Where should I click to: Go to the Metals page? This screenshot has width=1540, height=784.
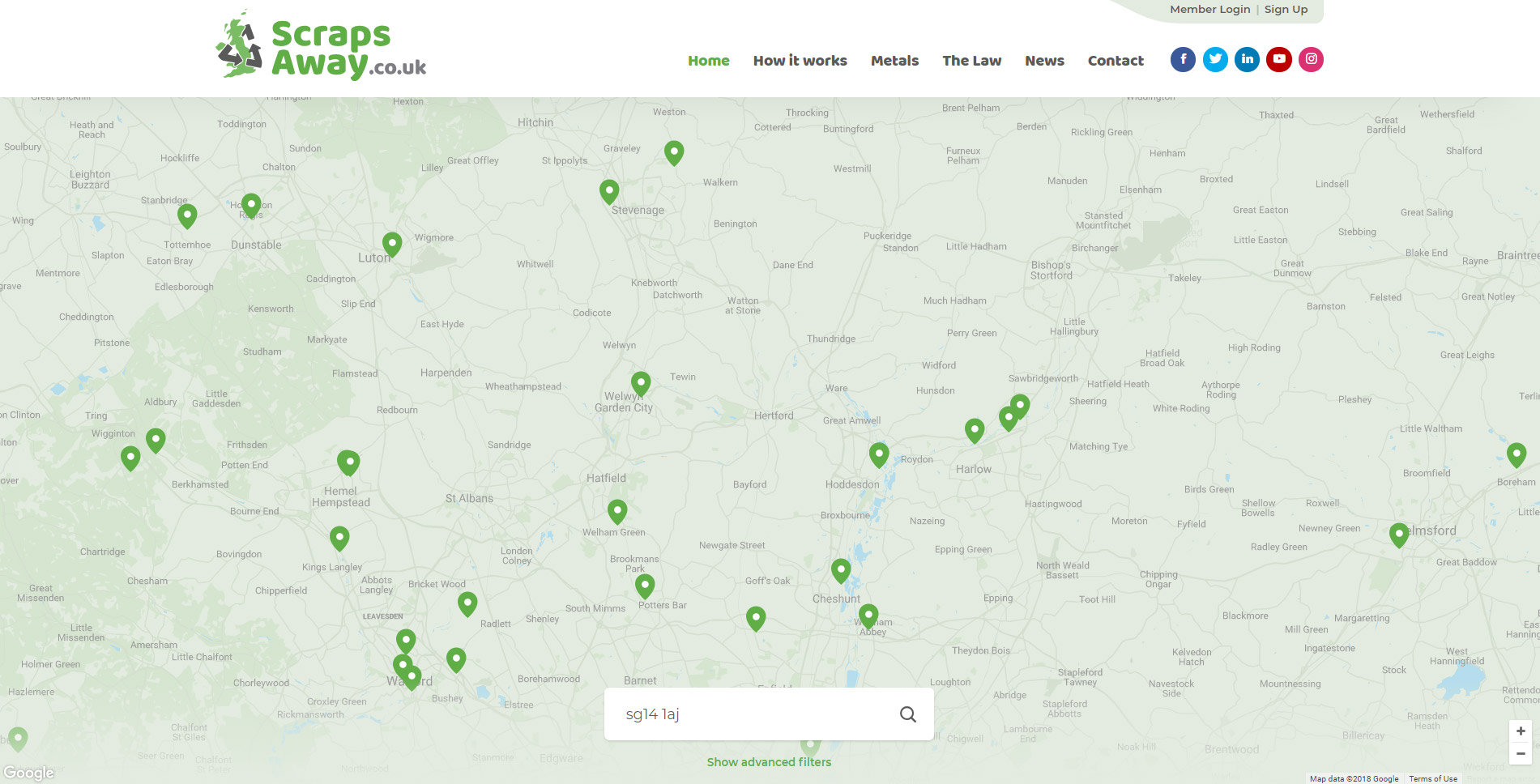click(894, 61)
